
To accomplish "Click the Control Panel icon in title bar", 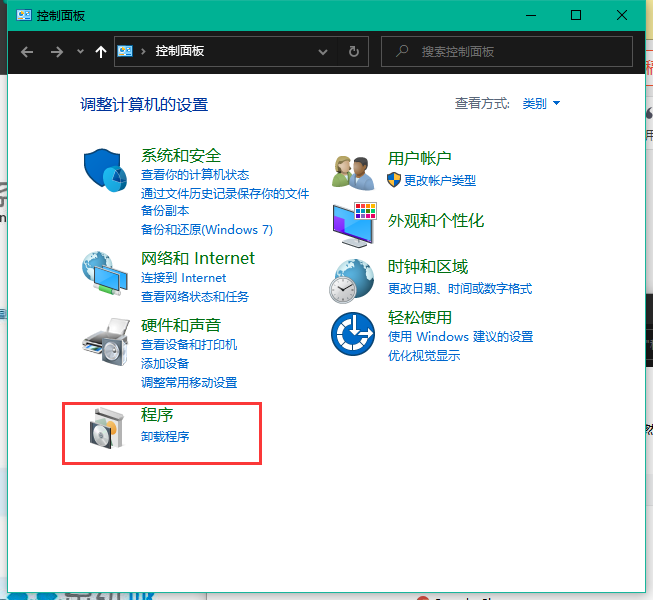I will (24, 15).
